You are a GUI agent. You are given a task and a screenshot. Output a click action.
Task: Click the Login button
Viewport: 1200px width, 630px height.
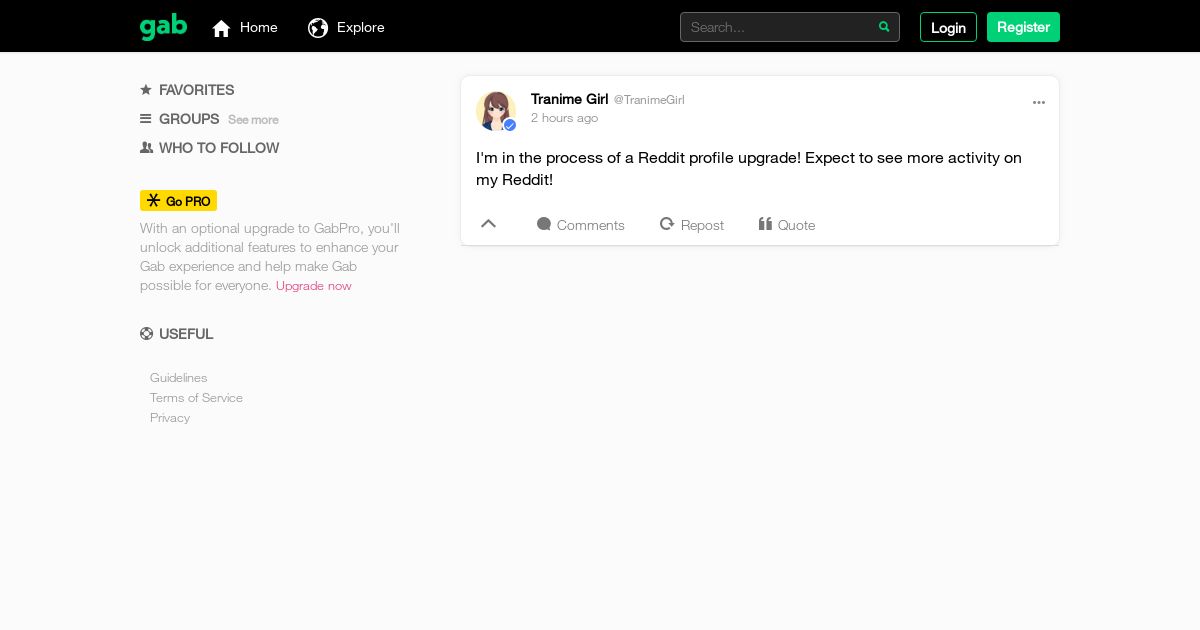tap(948, 27)
